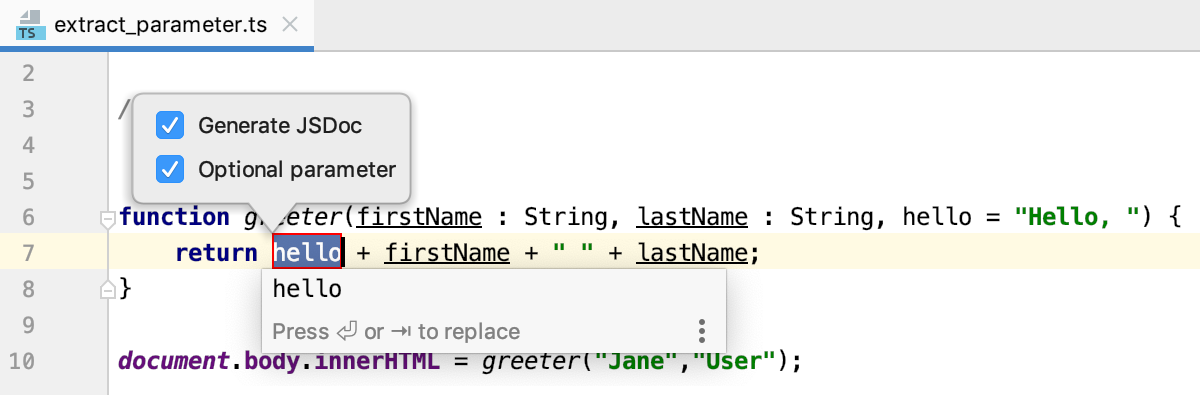The height and width of the screenshot is (395, 1200).
Task: Toggle the Optional parameter checkbox
Action: [x=171, y=169]
